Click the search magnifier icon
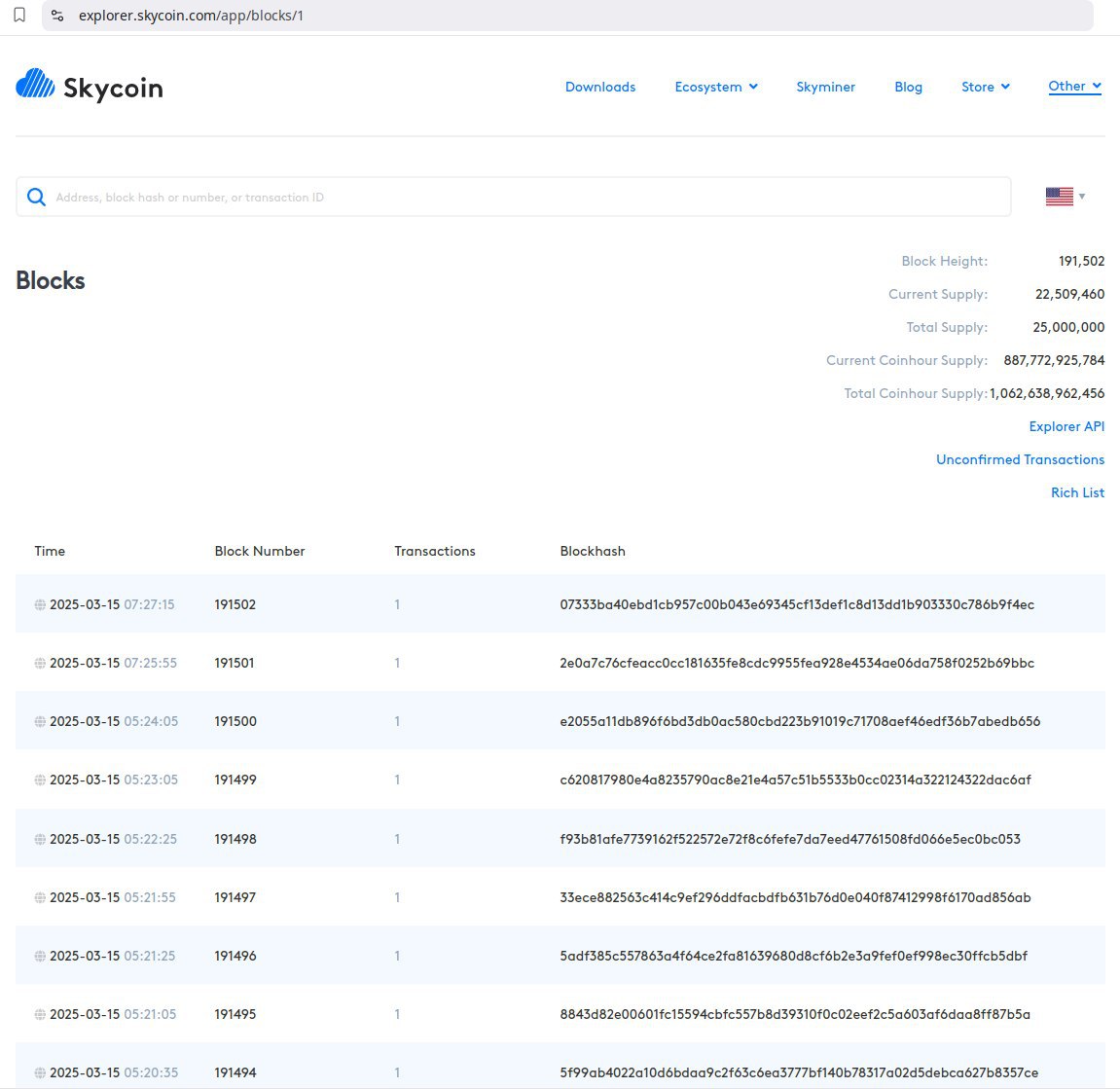Viewport: 1120px width, 1089px height. (37, 198)
